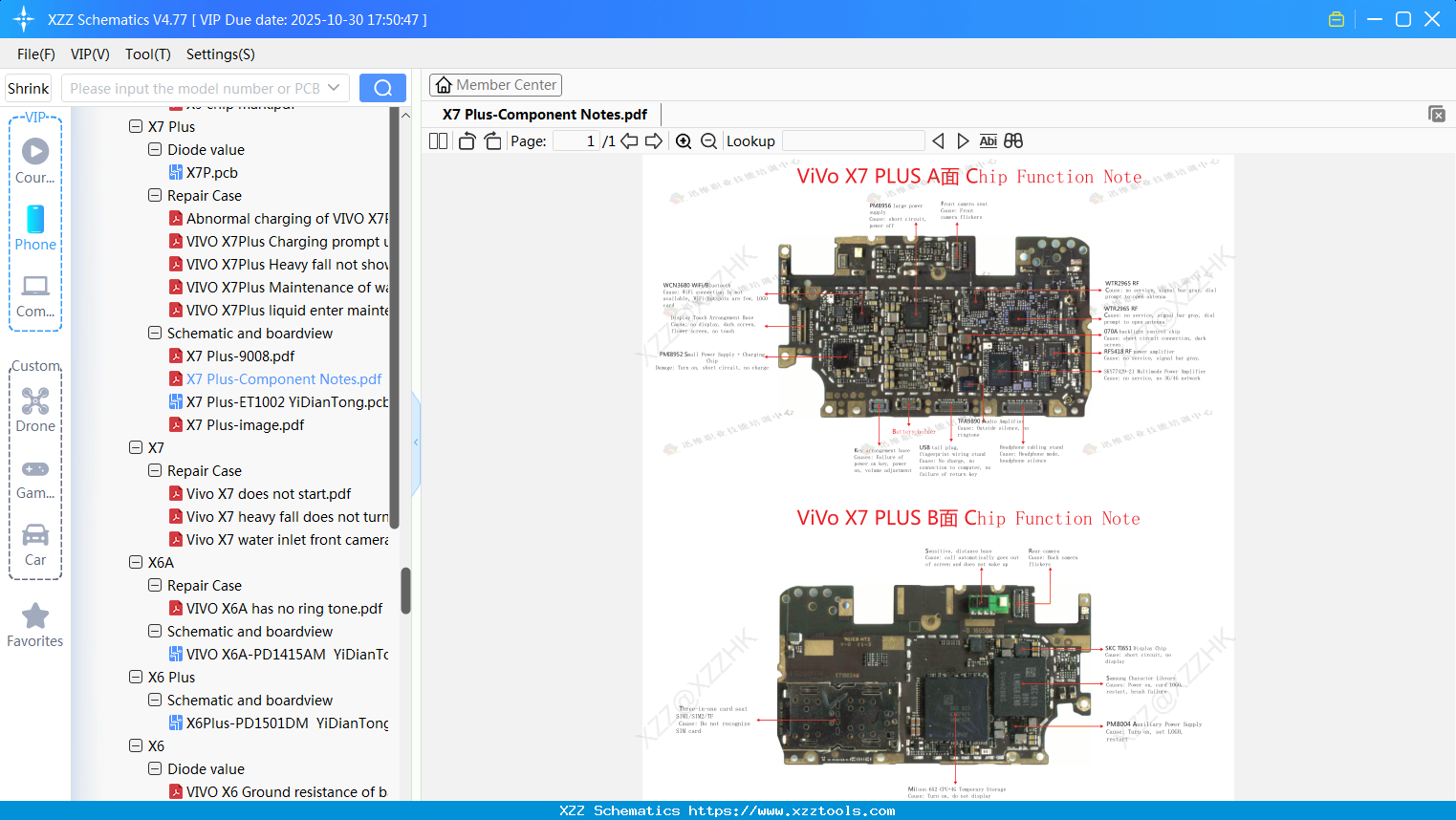Viewport: 1456px width, 820px height.
Task: Zoom in on the PDF page
Action: point(684,140)
